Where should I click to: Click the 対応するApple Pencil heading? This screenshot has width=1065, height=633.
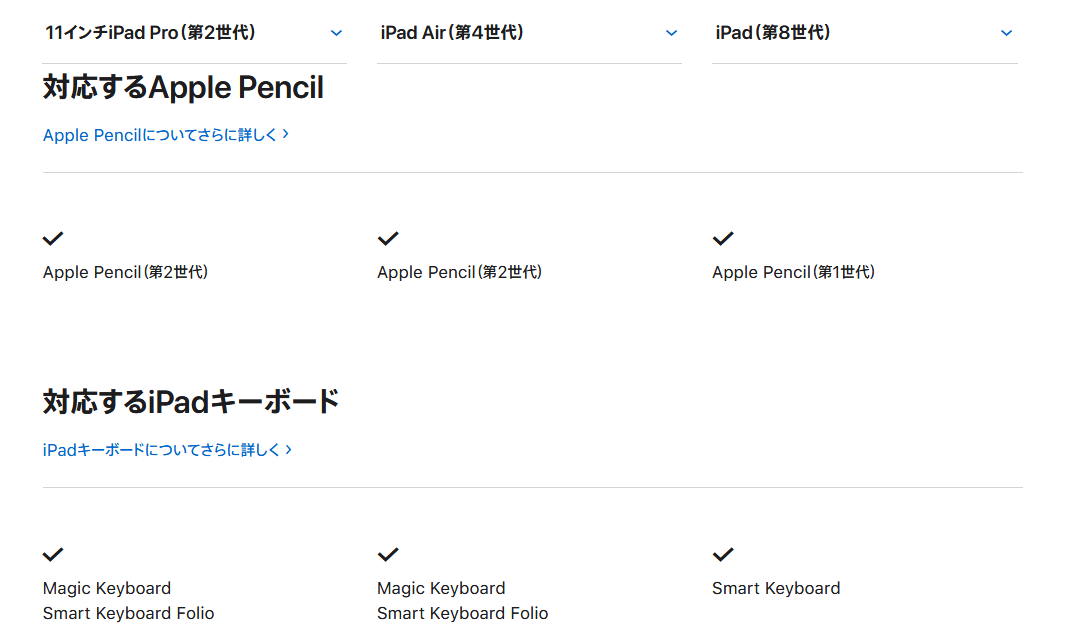click(x=183, y=88)
